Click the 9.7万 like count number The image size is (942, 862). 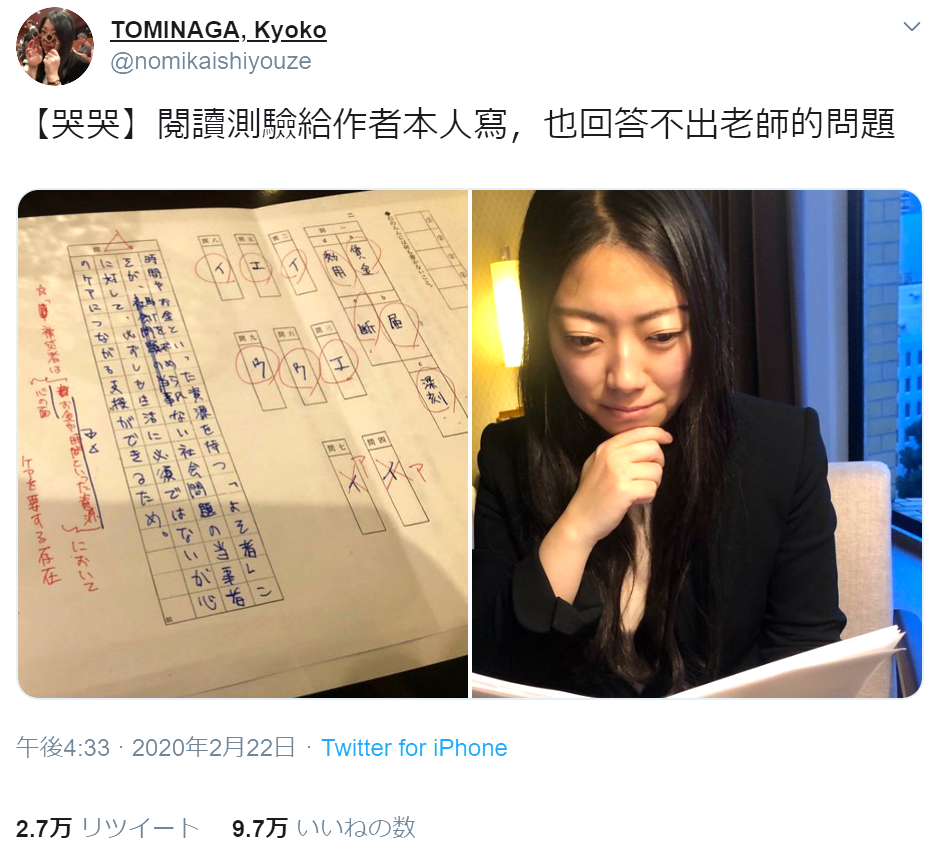260,828
